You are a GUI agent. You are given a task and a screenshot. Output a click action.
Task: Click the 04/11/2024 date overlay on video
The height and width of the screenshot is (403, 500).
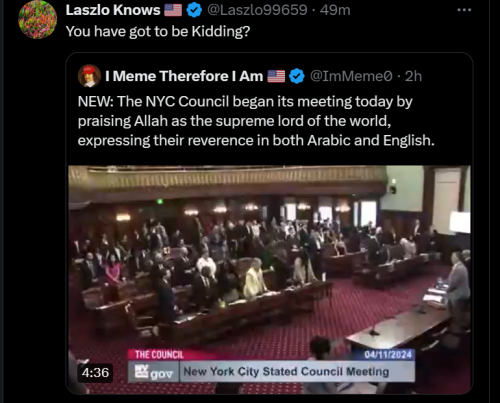(388, 354)
